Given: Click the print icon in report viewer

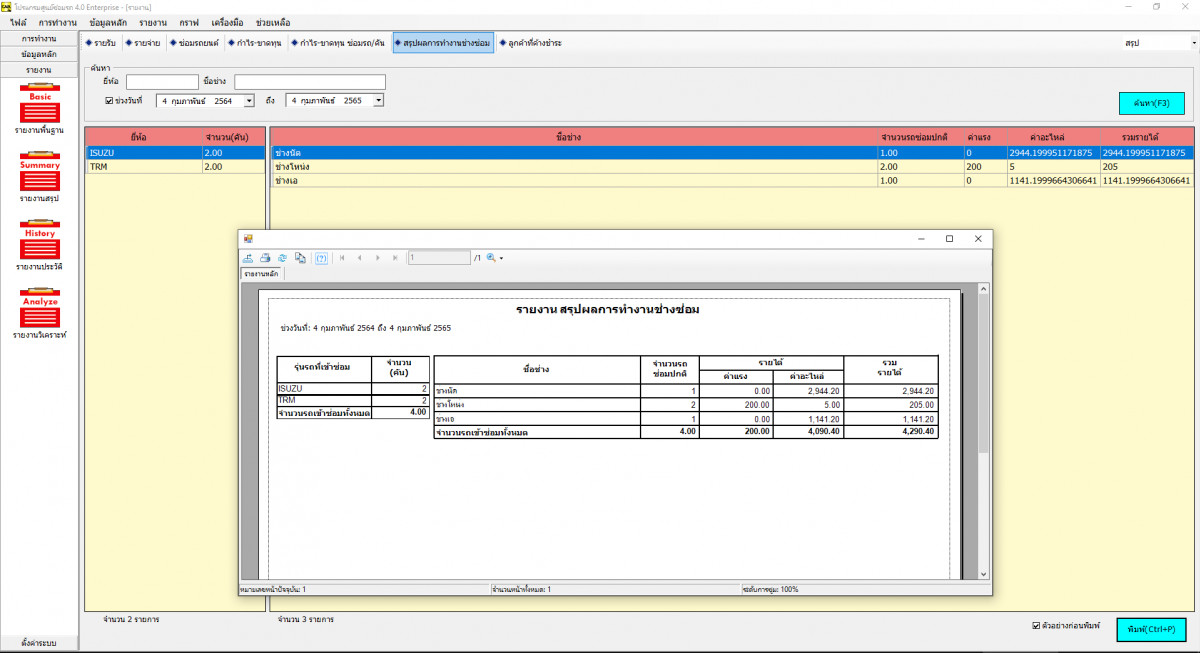Looking at the screenshot, I should coord(265,258).
